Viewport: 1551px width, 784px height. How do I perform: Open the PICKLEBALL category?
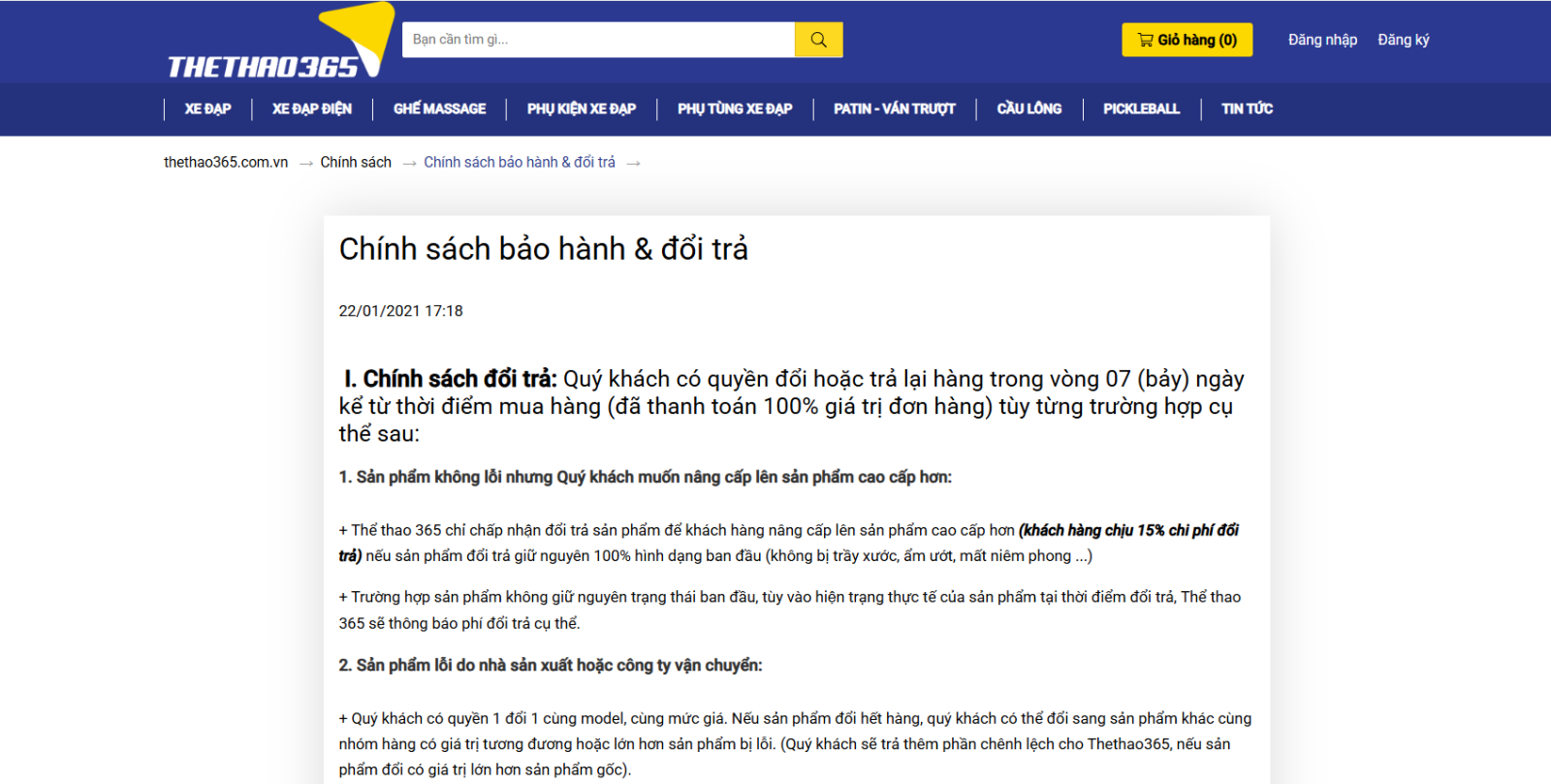pos(1141,109)
